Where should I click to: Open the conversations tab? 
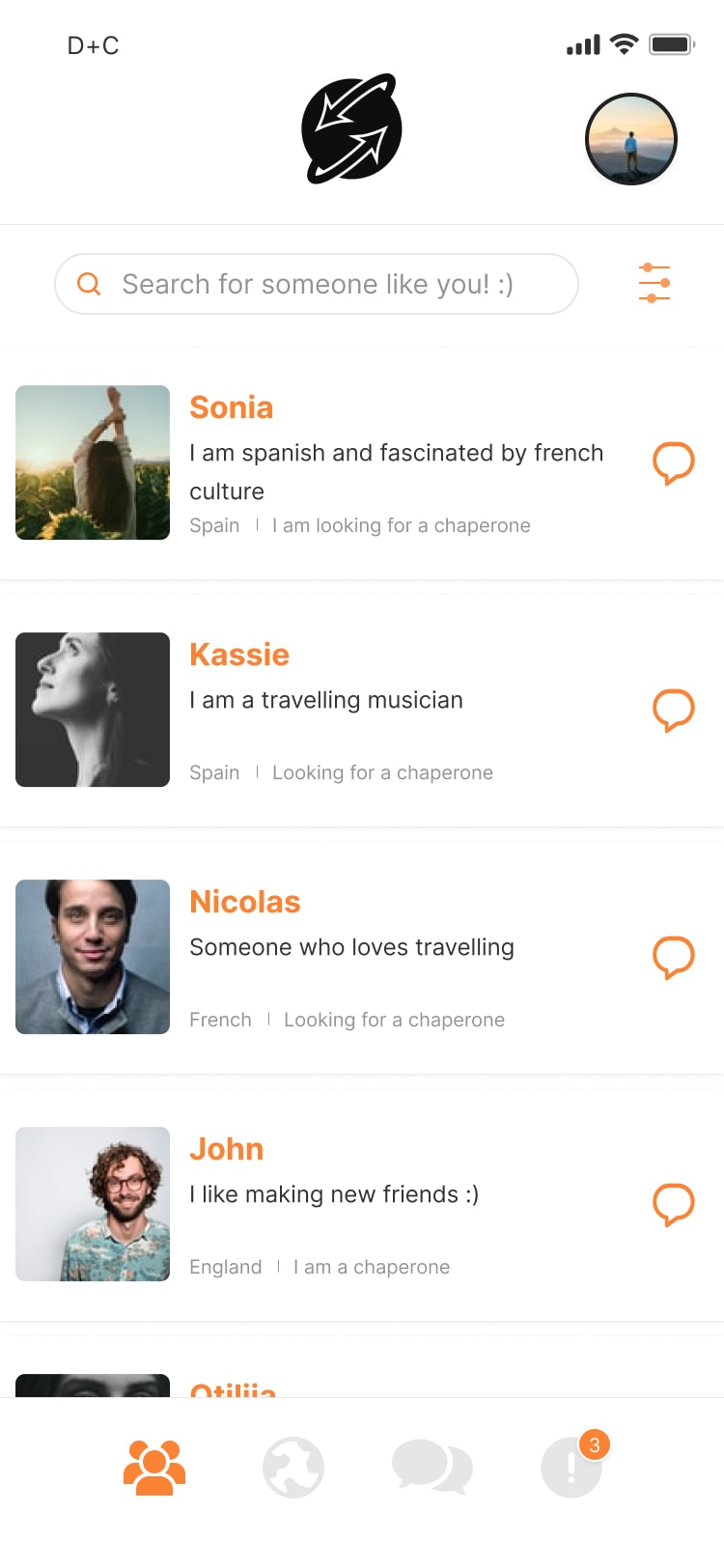click(x=432, y=1468)
